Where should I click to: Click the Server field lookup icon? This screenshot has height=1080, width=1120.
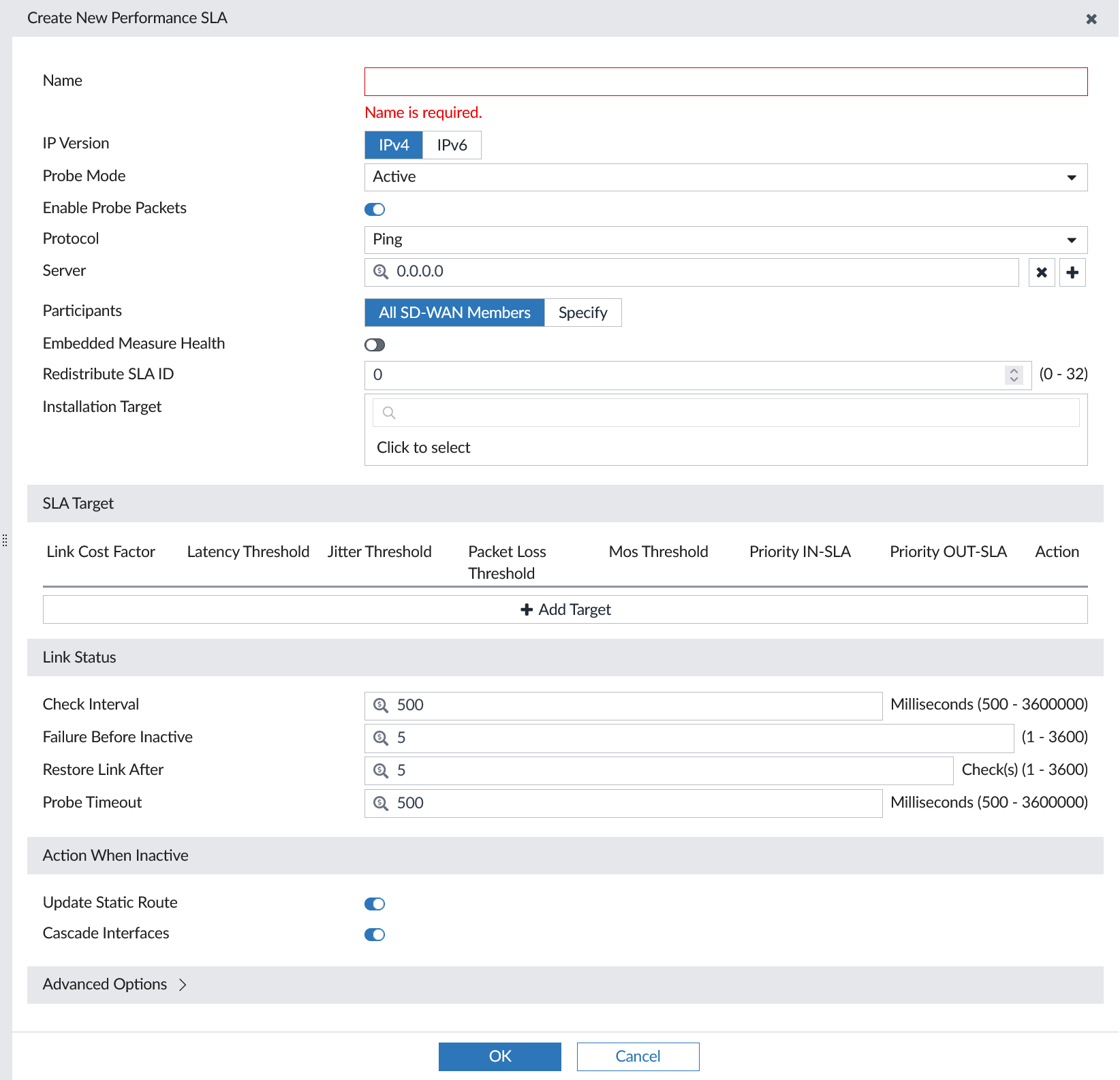pyautogui.click(x=381, y=272)
